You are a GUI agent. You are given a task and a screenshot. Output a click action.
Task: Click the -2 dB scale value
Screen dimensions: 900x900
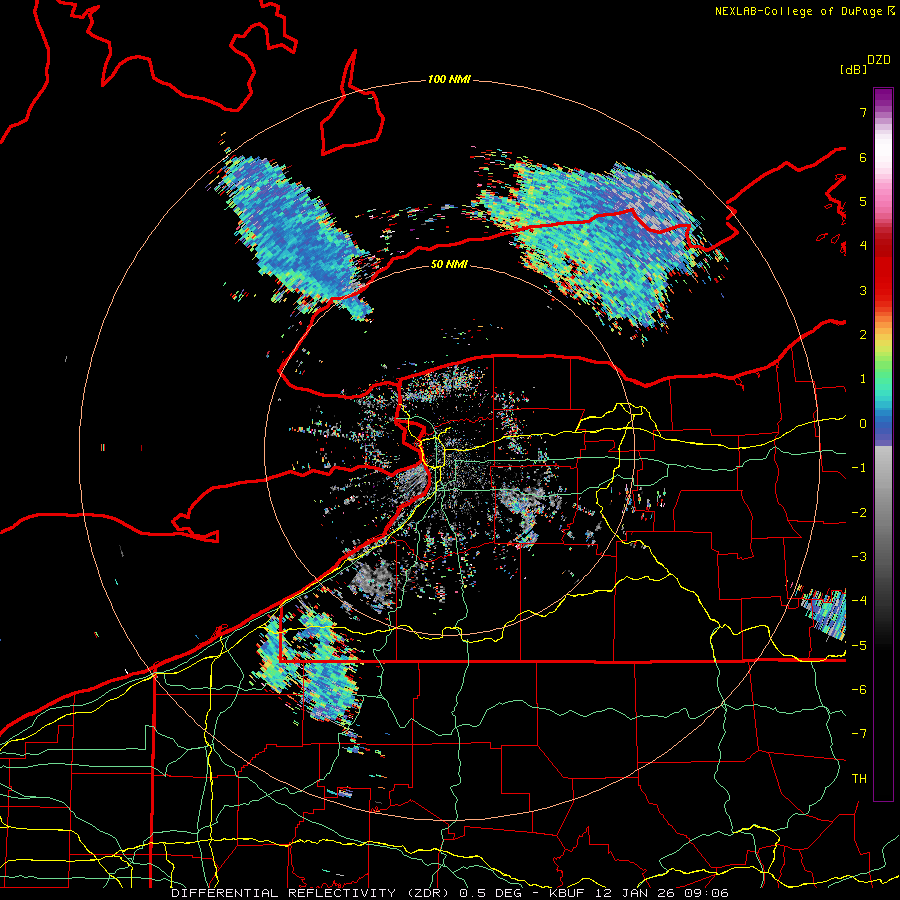pyautogui.click(x=859, y=513)
